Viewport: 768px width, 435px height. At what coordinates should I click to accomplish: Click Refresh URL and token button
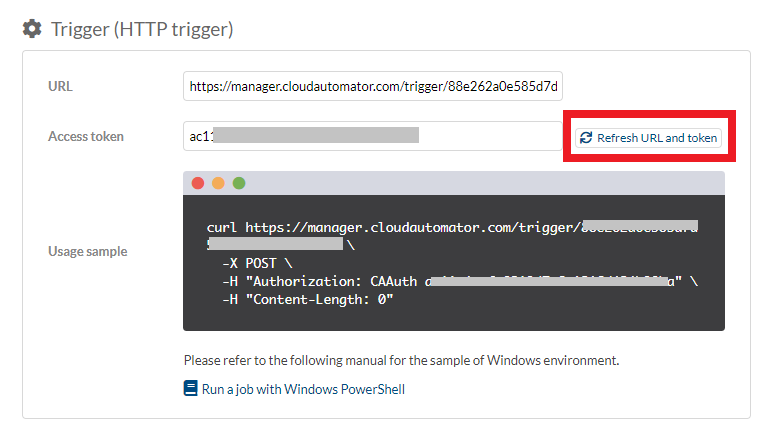(648, 138)
